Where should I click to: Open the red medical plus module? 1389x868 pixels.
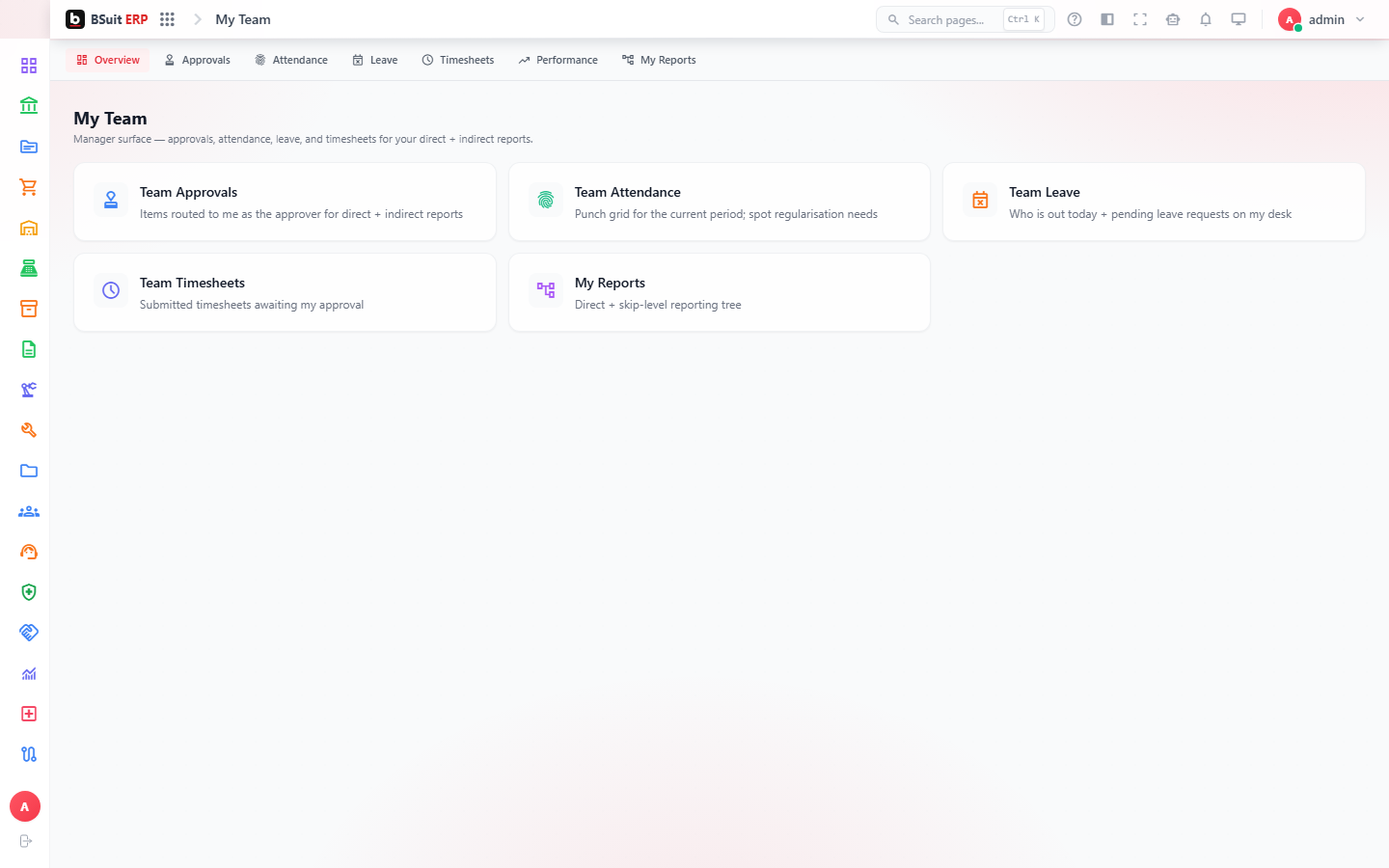pyautogui.click(x=29, y=714)
